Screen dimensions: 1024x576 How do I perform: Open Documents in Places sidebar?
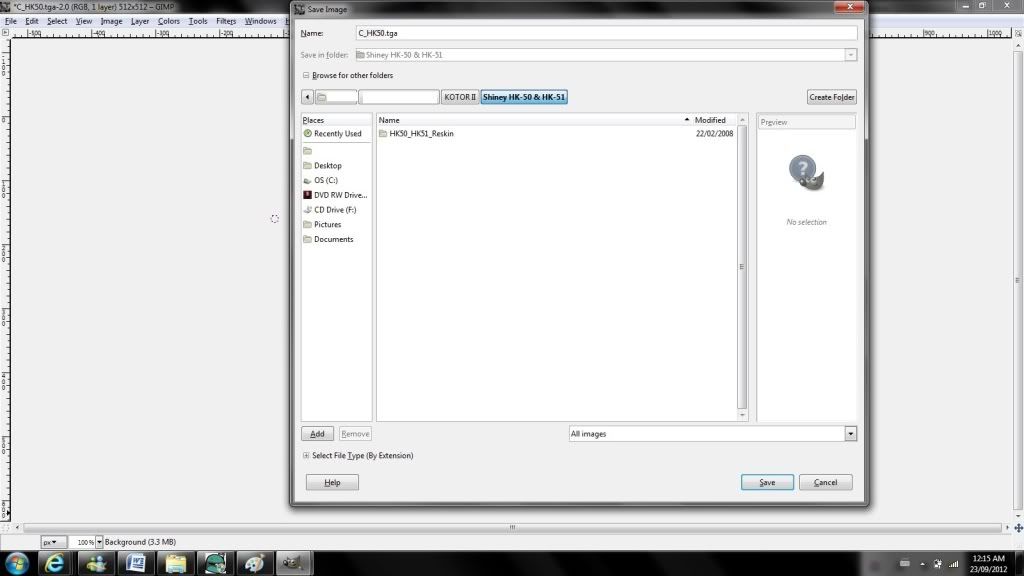pyautogui.click(x=333, y=240)
